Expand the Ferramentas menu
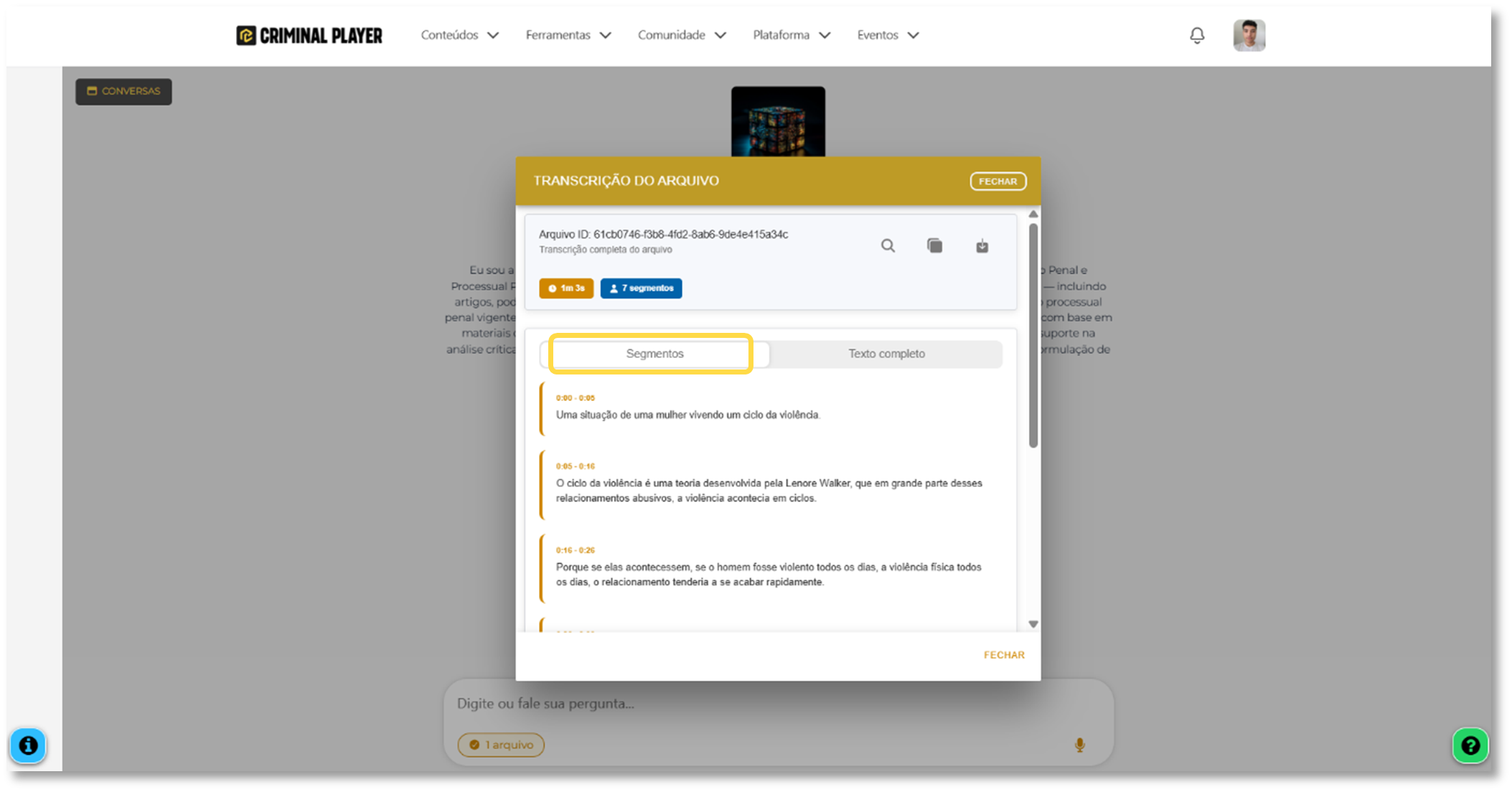Viewport: 1512px width, 792px height. pos(568,34)
